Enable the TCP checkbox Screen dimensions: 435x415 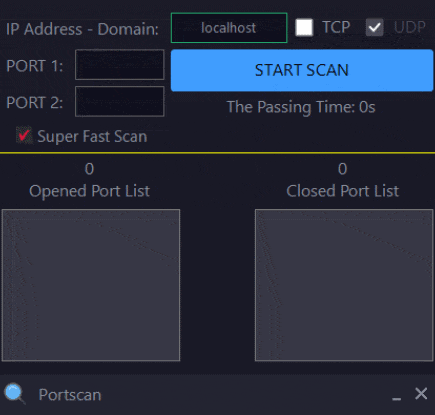[304, 27]
